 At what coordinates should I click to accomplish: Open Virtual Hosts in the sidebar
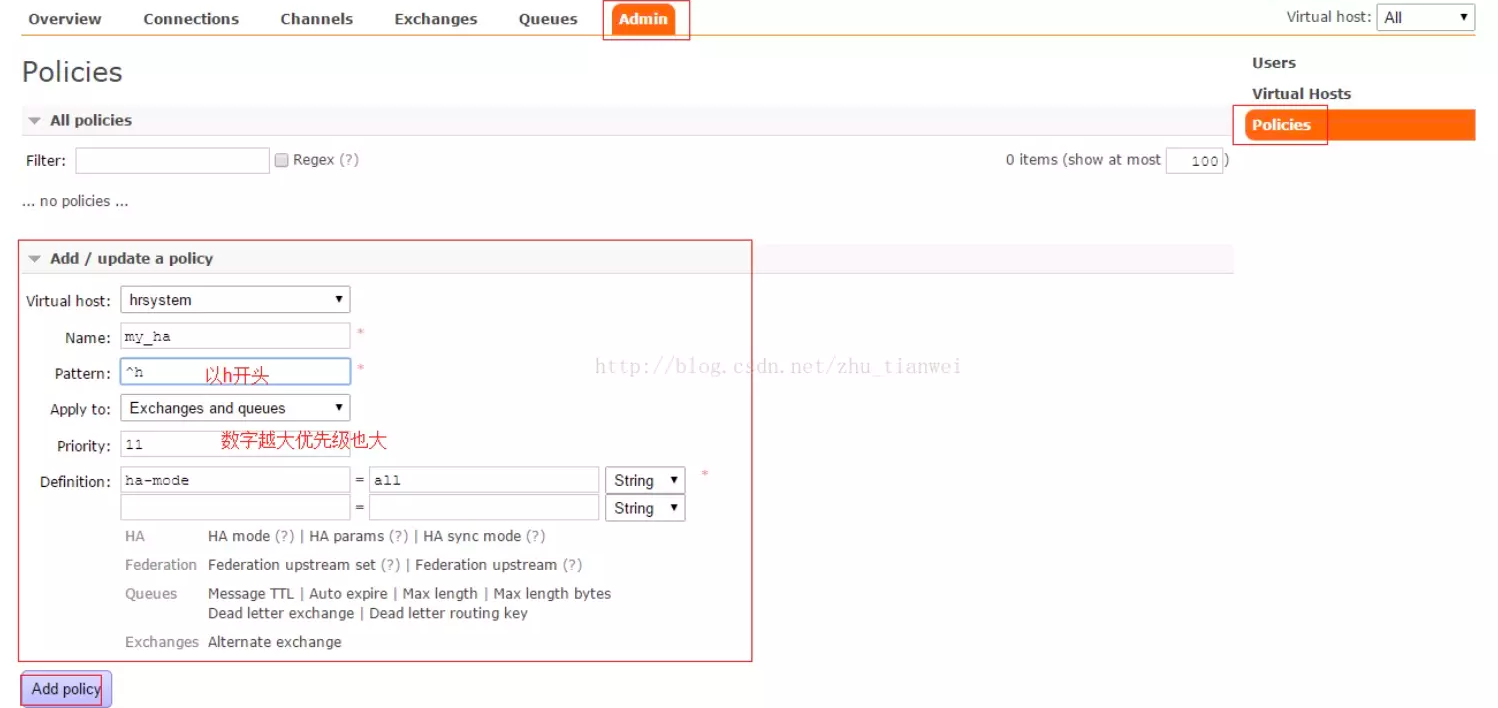1301,94
